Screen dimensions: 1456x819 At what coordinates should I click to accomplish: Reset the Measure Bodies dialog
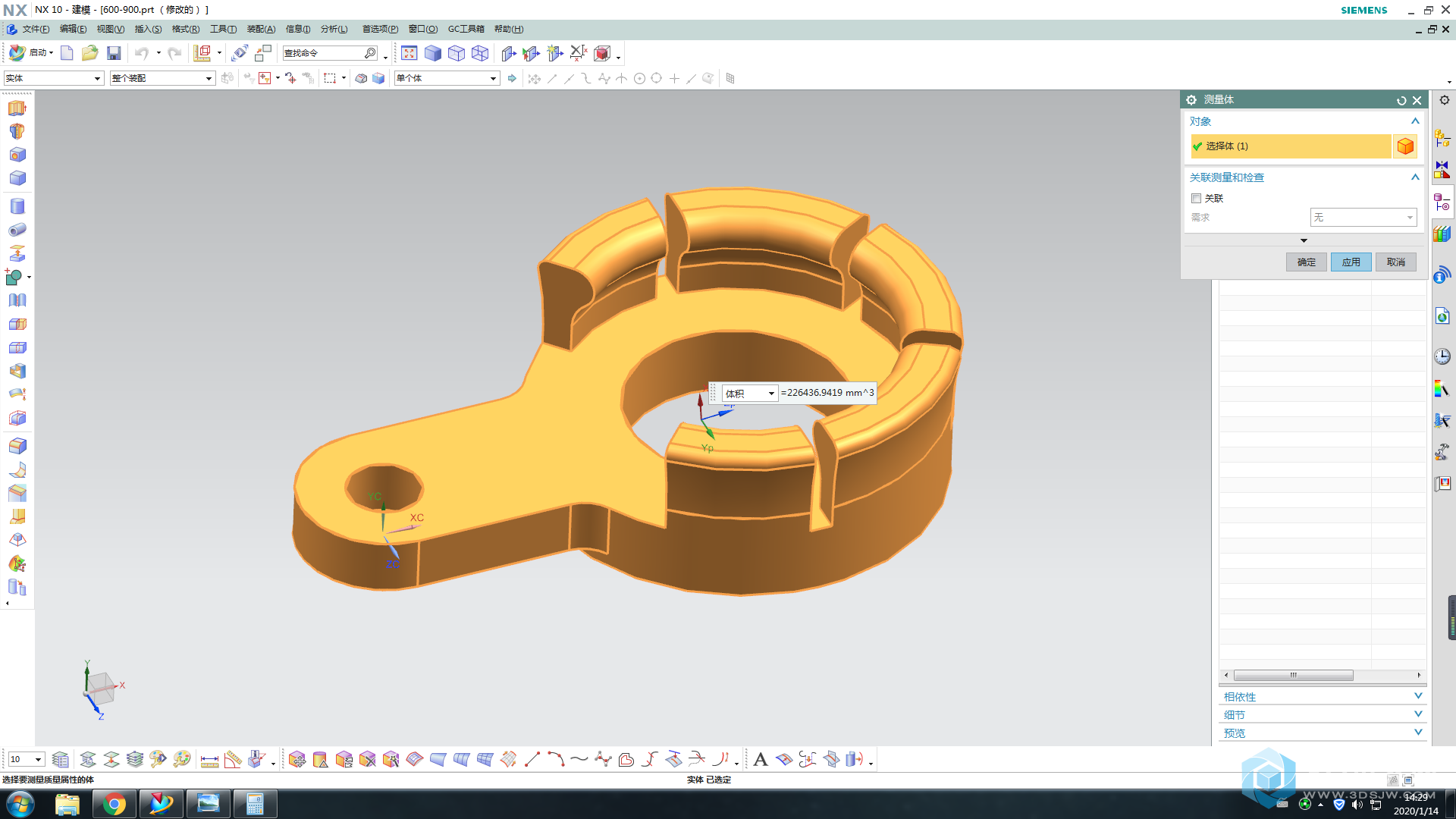click(1401, 100)
